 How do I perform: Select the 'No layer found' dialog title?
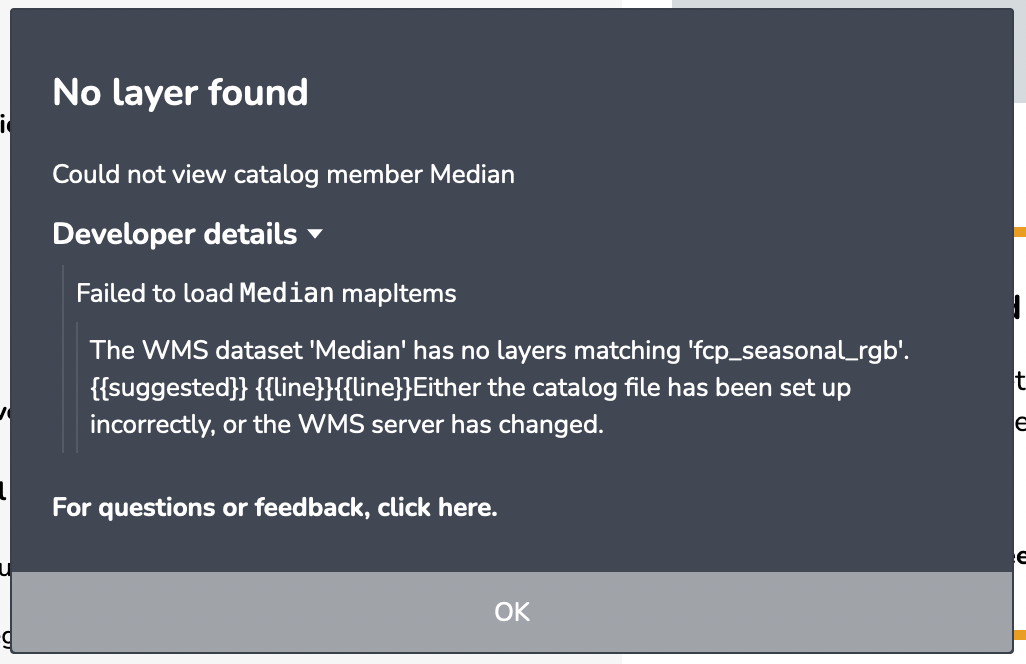(x=180, y=92)
